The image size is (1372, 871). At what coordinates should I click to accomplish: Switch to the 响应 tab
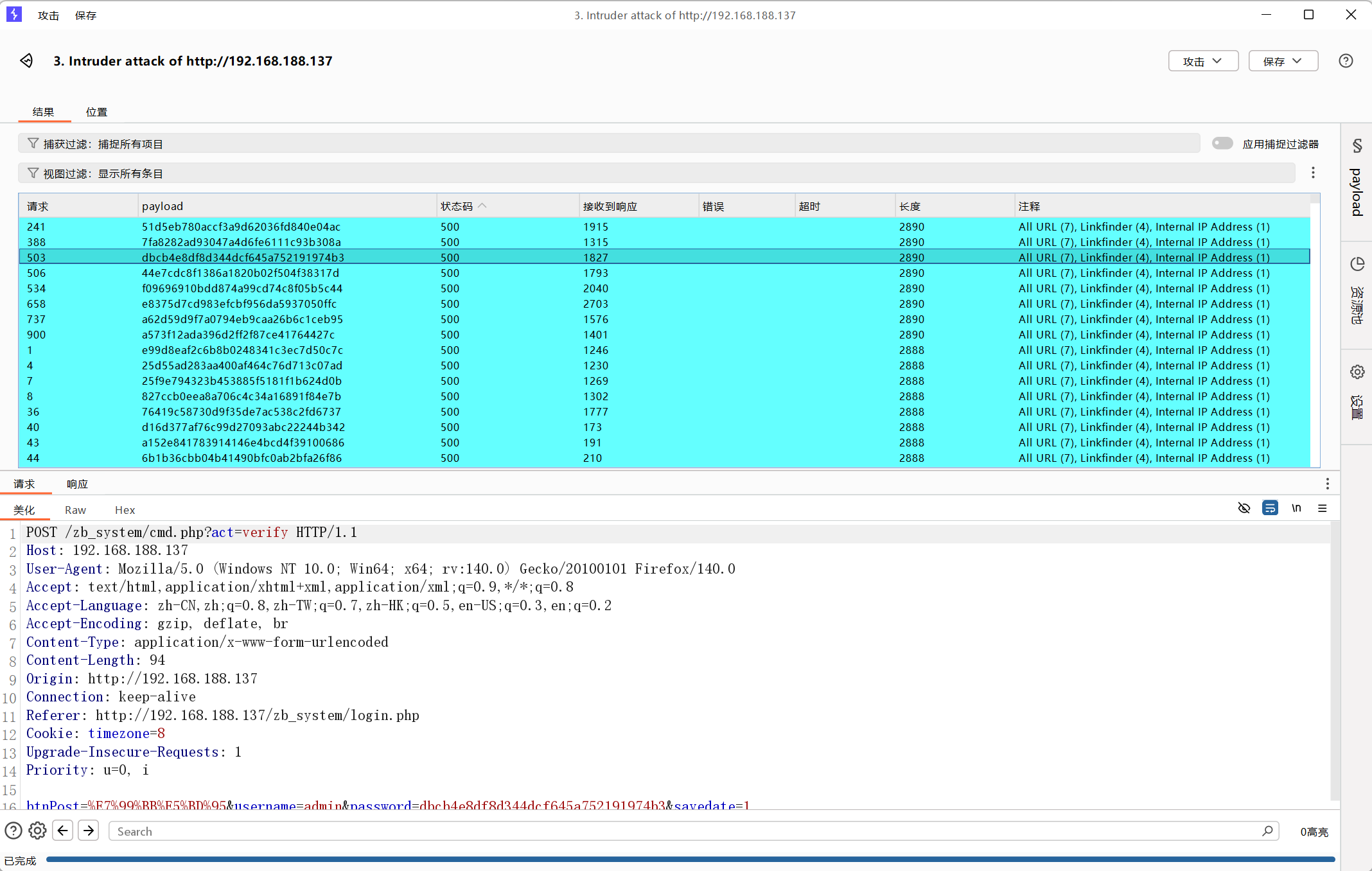click(x=77, y=484)
